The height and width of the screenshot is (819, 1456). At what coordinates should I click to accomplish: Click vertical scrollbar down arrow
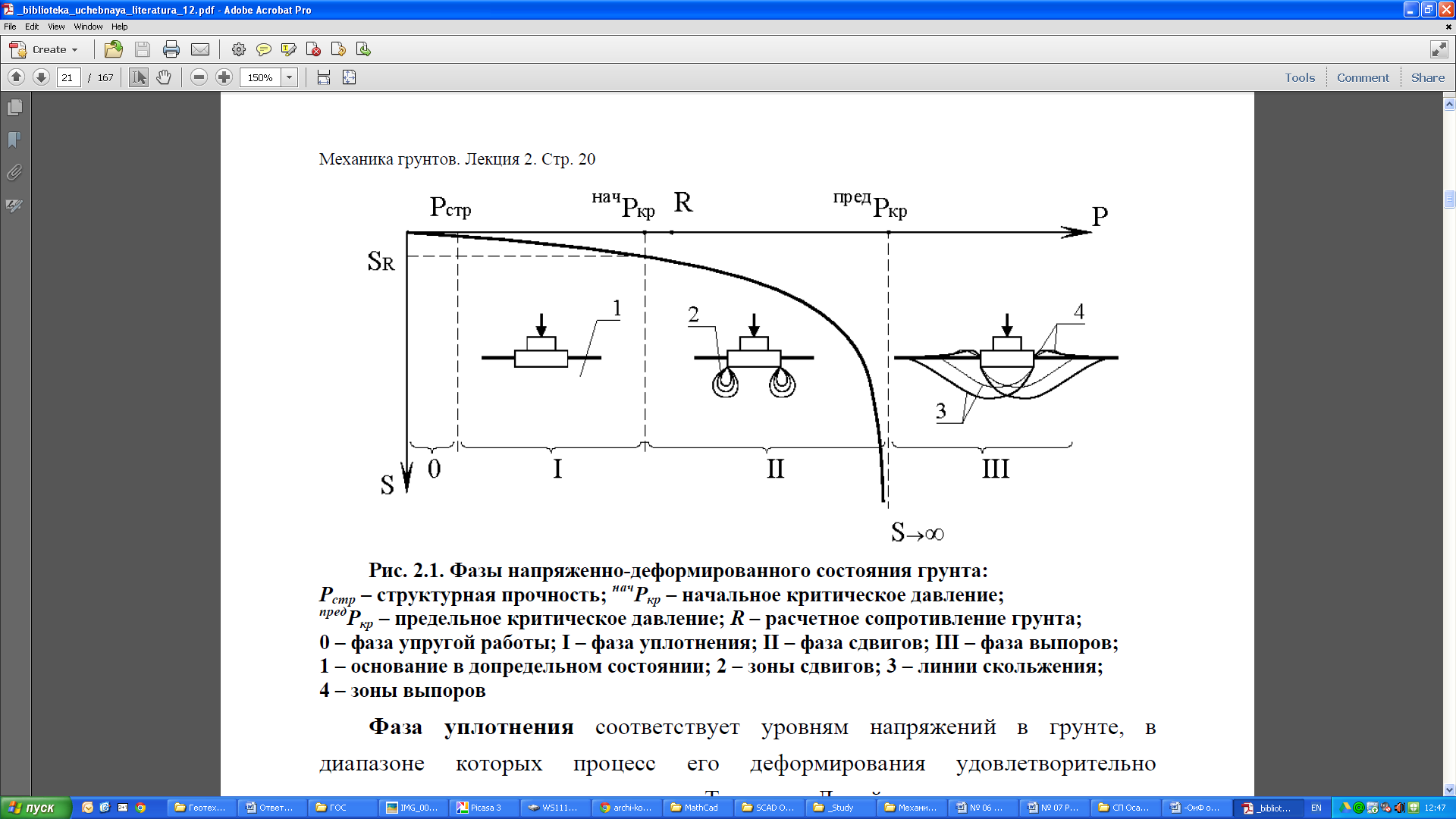point(1449,789)
